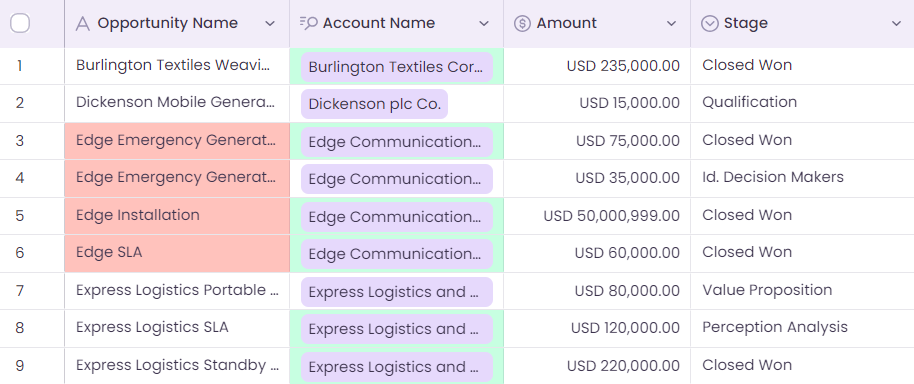The width and height of the screenshot is (914, 384).
Task: Toggle the select-all checkbox in header
Action: tap(20, 23)
